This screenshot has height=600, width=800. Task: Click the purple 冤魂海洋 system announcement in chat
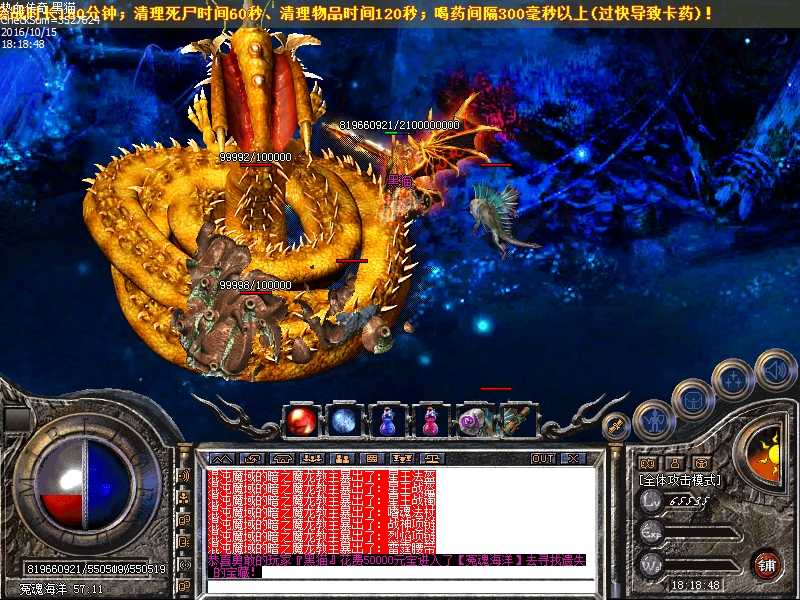pos(396,566)
